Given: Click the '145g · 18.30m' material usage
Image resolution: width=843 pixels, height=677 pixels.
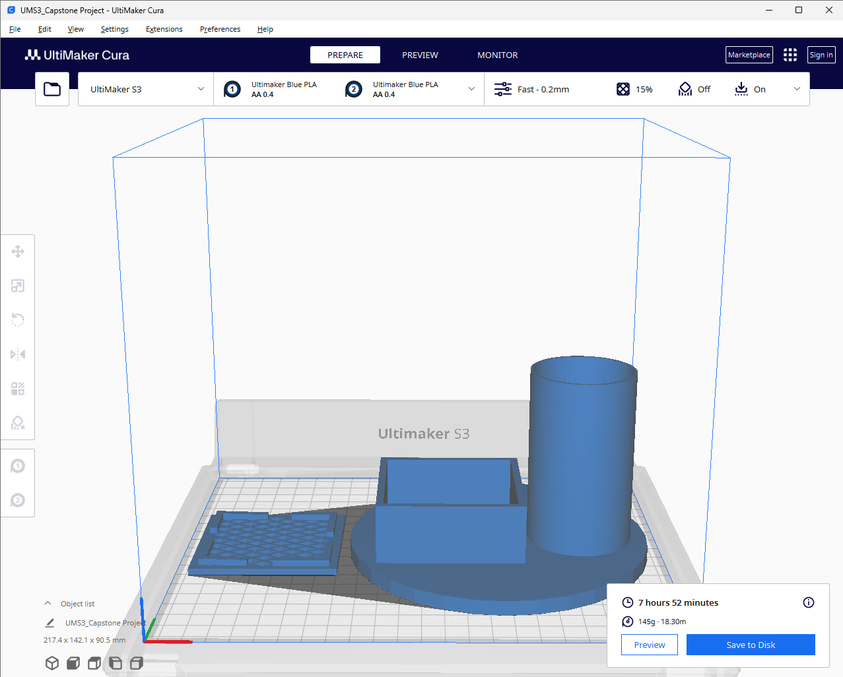Looking at the screenshot, I should tap(662, 622).
